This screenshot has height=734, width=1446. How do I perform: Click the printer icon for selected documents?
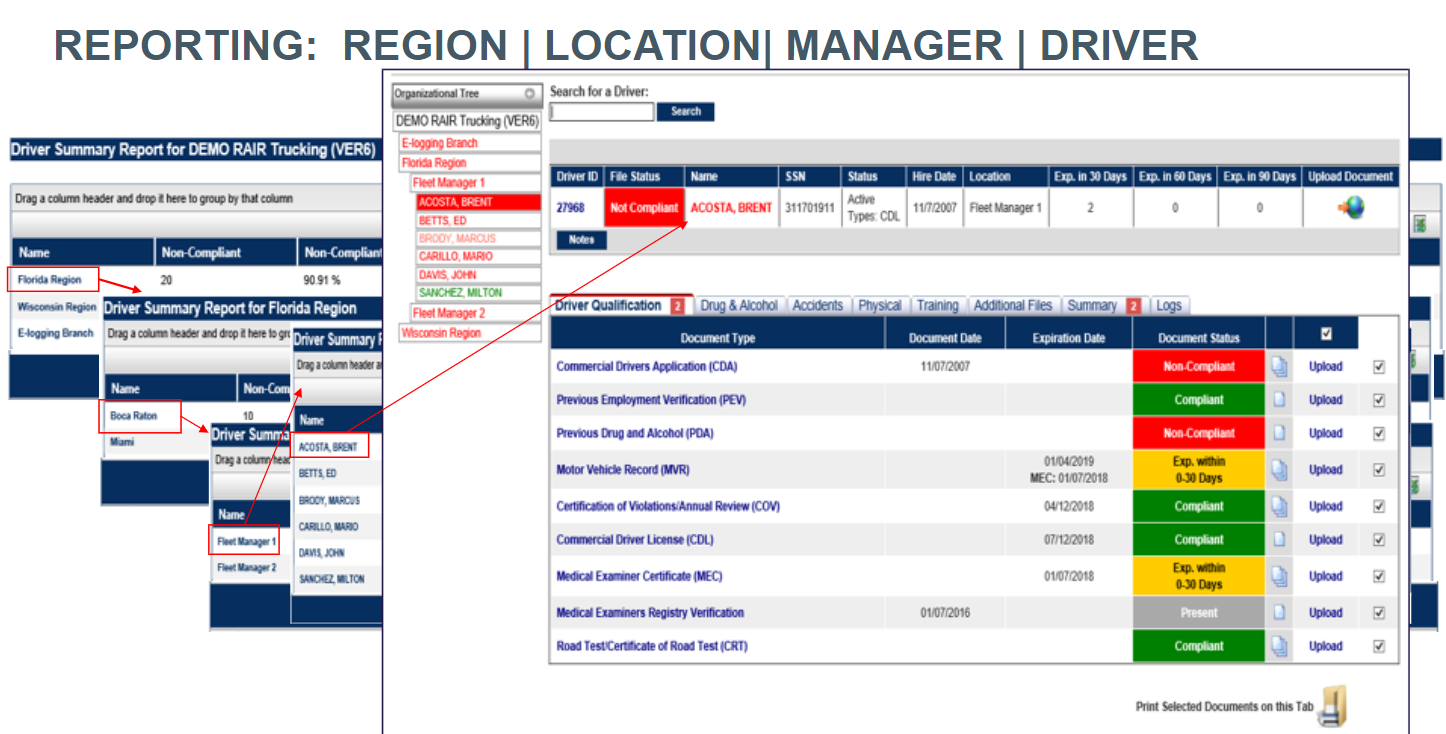click(1333, 707)
